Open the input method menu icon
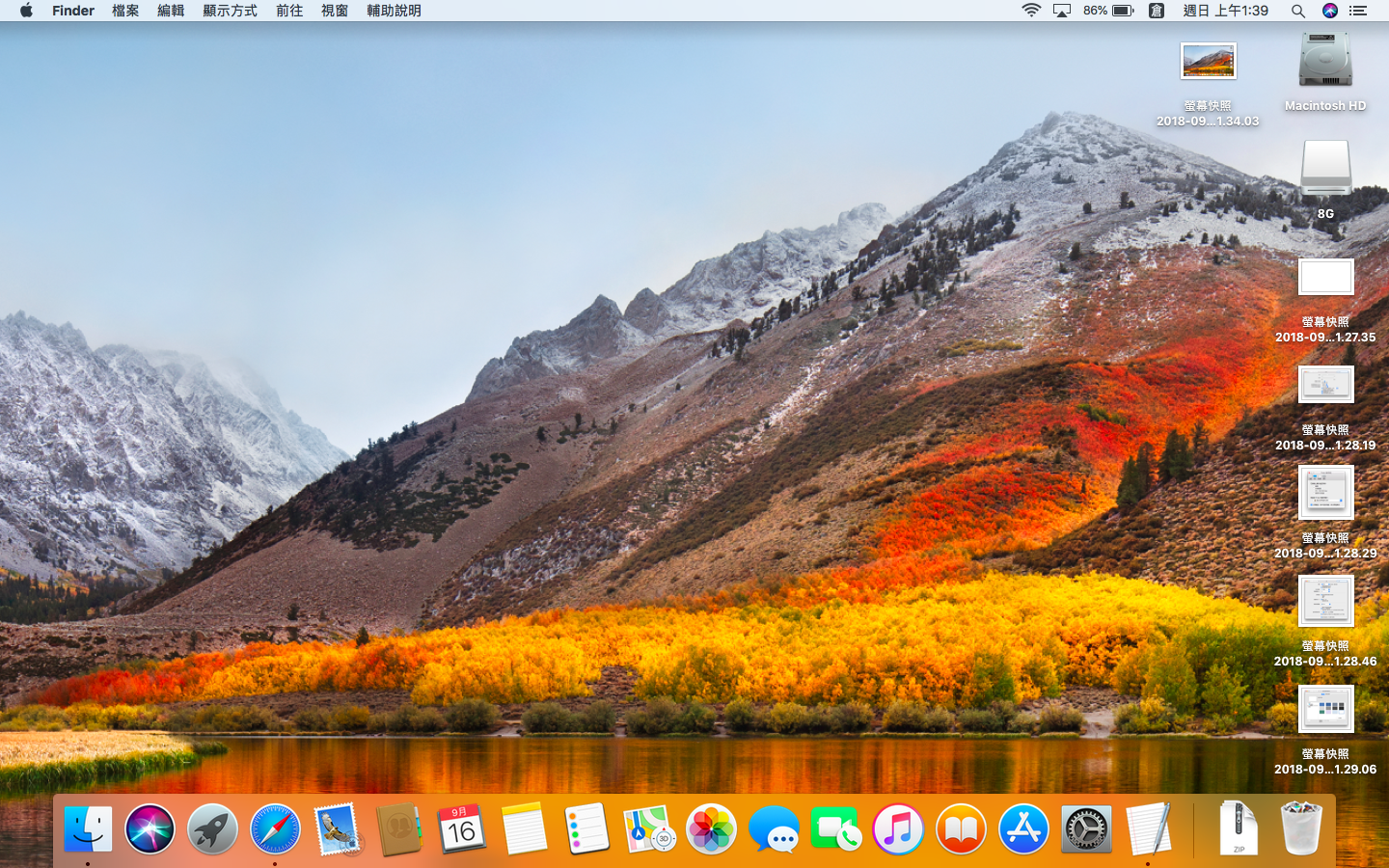This screenshot has height=868, width=1389. pyautogui.click(x=1157, y=11)
